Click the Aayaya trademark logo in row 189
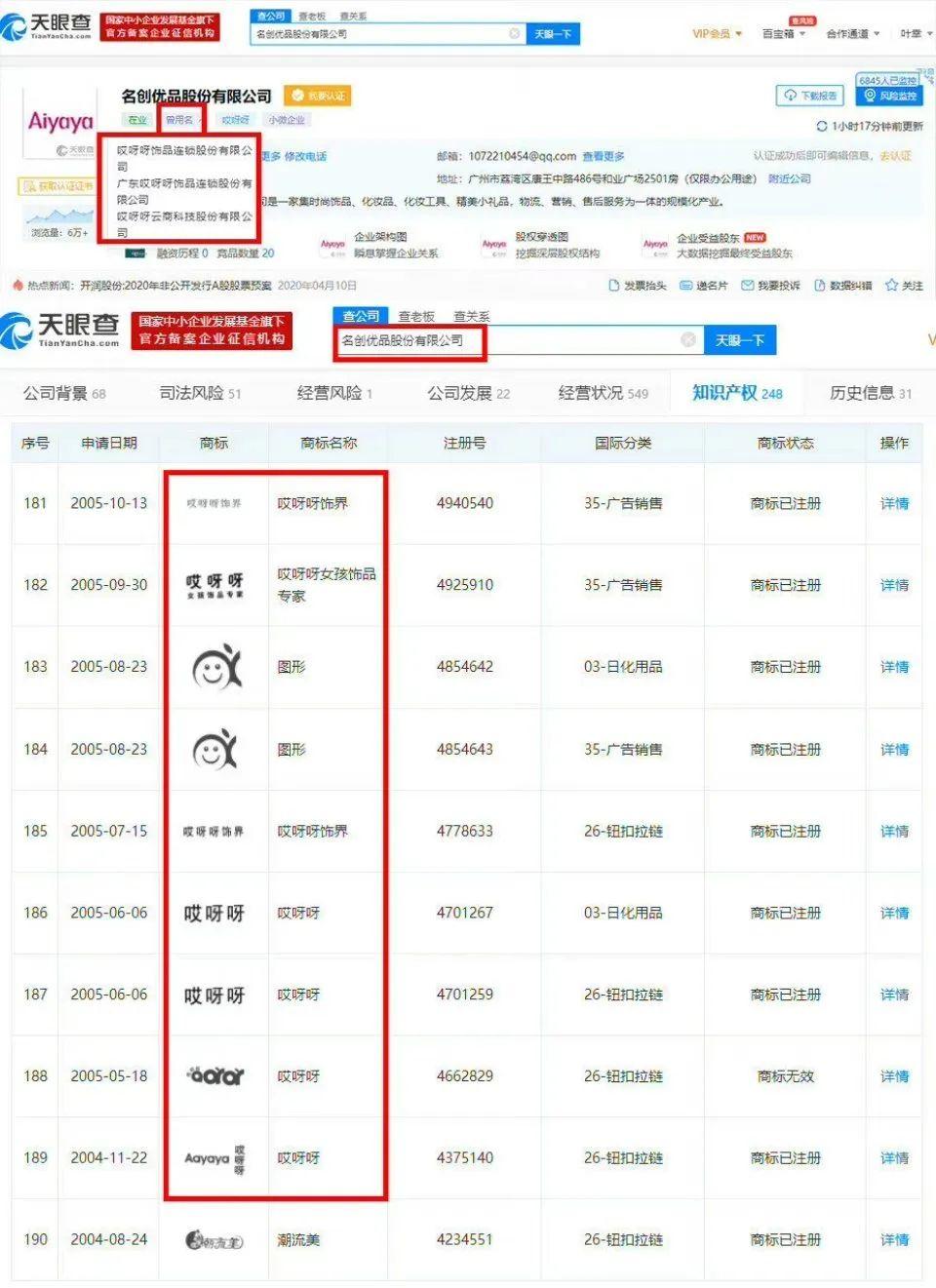 (x=214, y=1158)
